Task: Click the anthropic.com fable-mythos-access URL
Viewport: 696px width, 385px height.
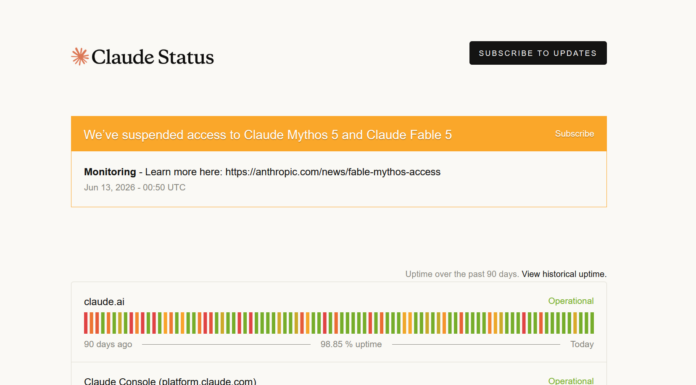Action: pyautogui.click(x=333, y=172)
